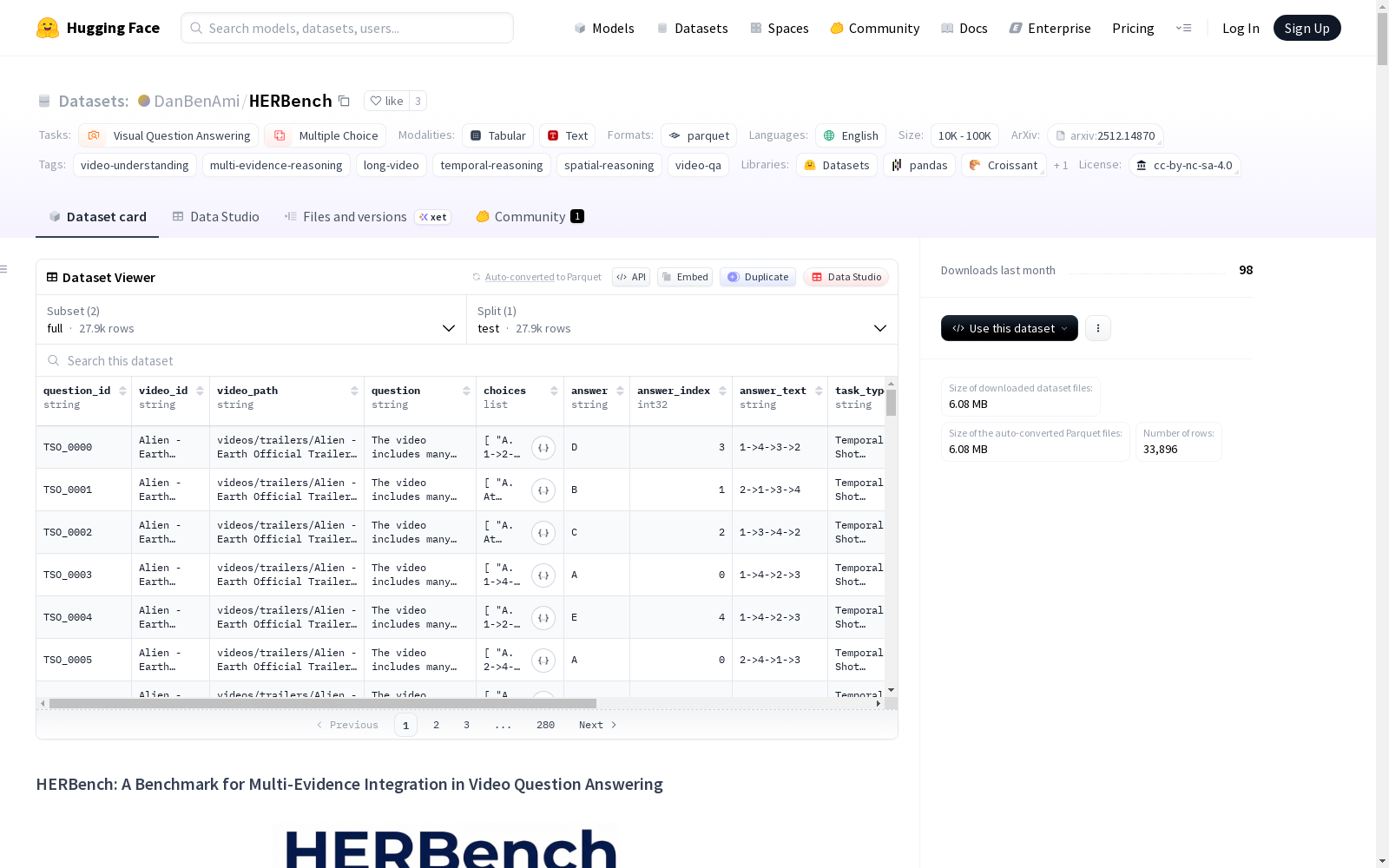Filter by Visual Question Answering task tag

[168, 135]
